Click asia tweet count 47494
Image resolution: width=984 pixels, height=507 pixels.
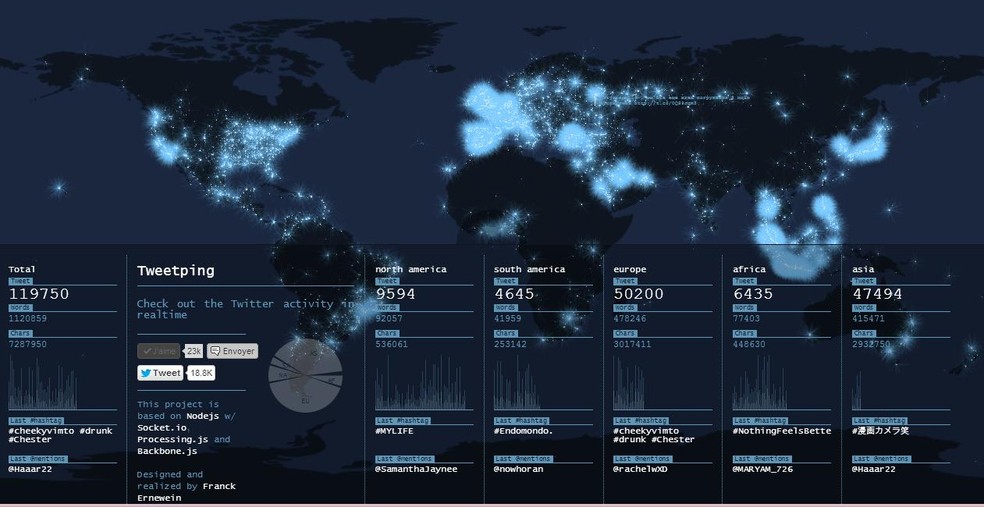pos(877,294)
